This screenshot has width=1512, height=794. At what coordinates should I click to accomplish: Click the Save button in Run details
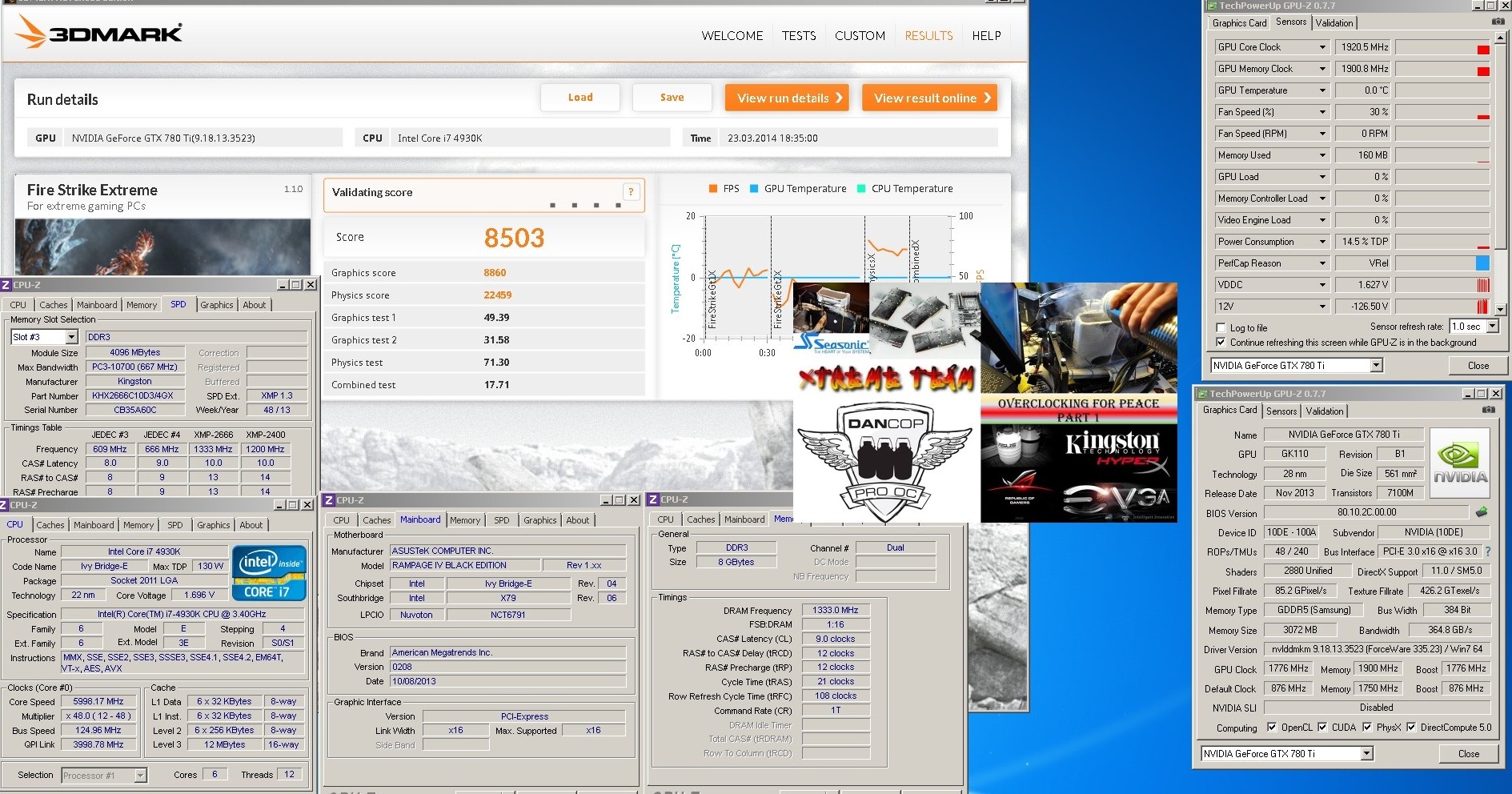[x=672, y=98]
